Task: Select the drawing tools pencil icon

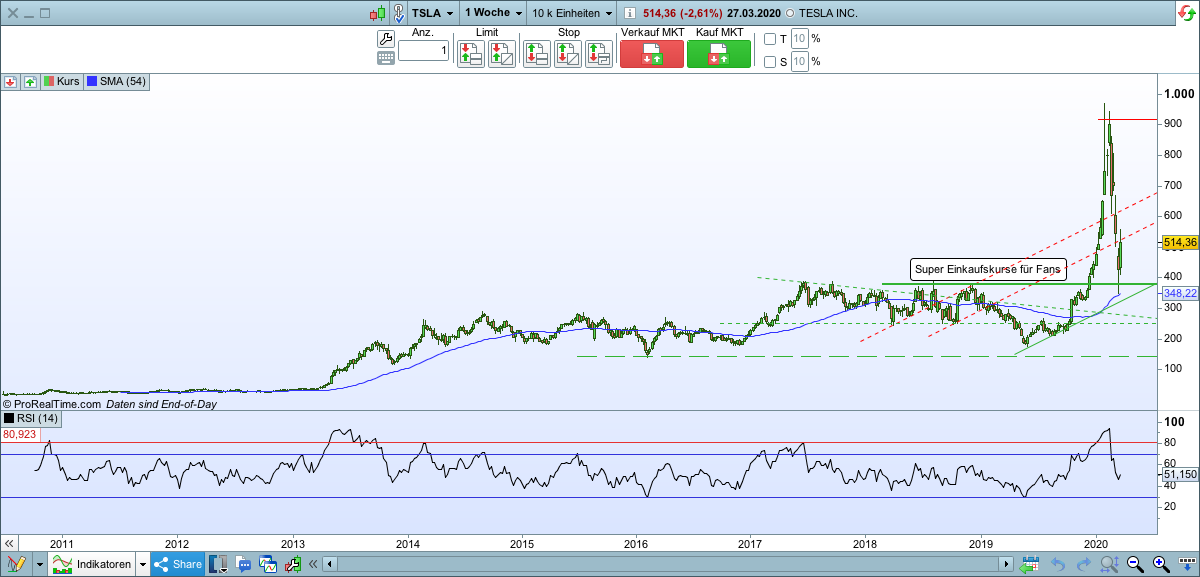Action: tap(16, 564)
